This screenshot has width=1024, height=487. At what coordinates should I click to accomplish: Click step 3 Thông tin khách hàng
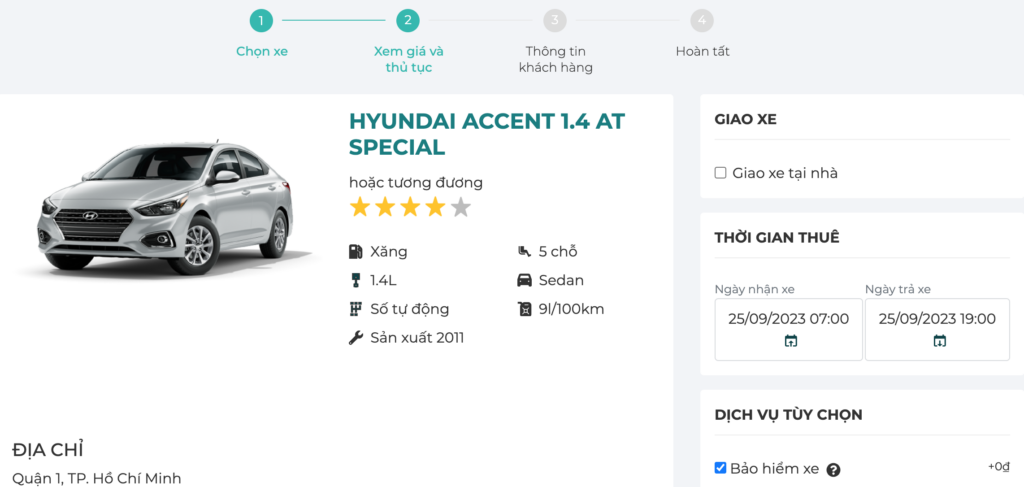point(555,20)
